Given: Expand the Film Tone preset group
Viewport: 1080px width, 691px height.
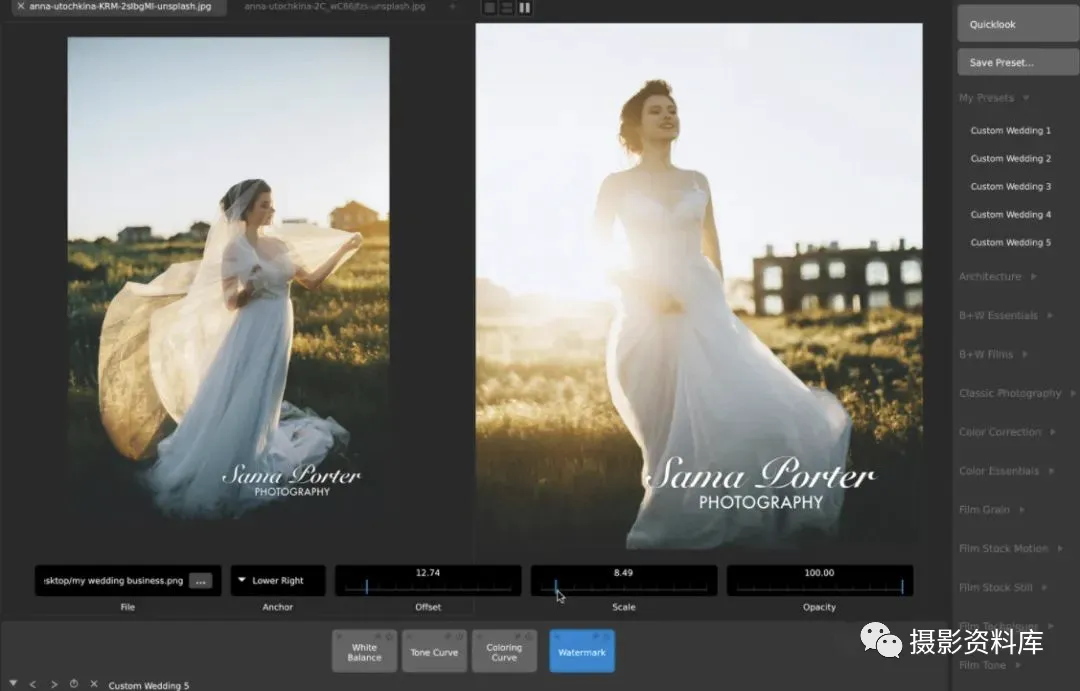Looking at the screenshot, I should coord(990,666).
